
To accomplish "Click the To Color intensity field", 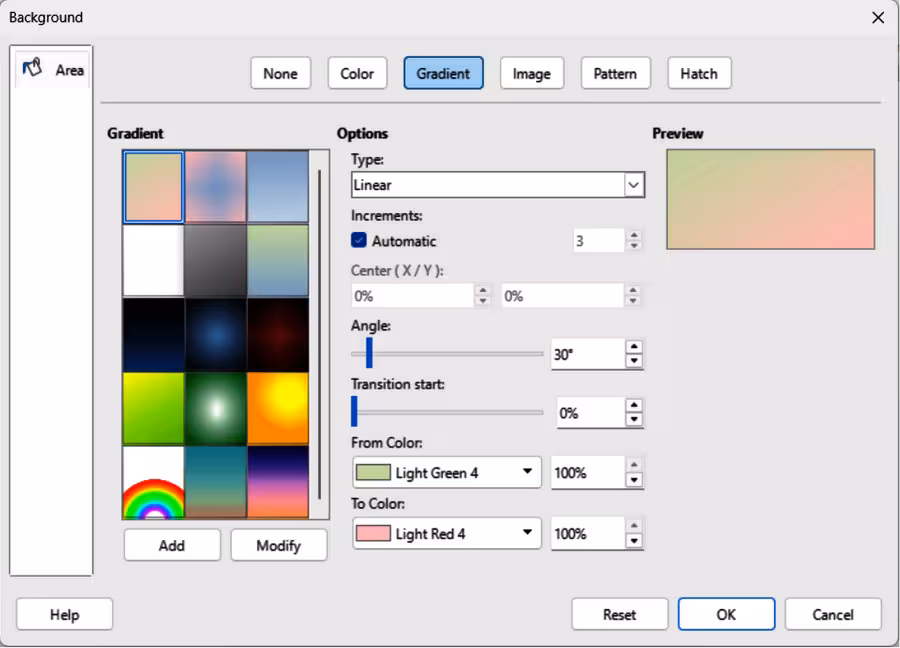I will [x=588, y=534].
